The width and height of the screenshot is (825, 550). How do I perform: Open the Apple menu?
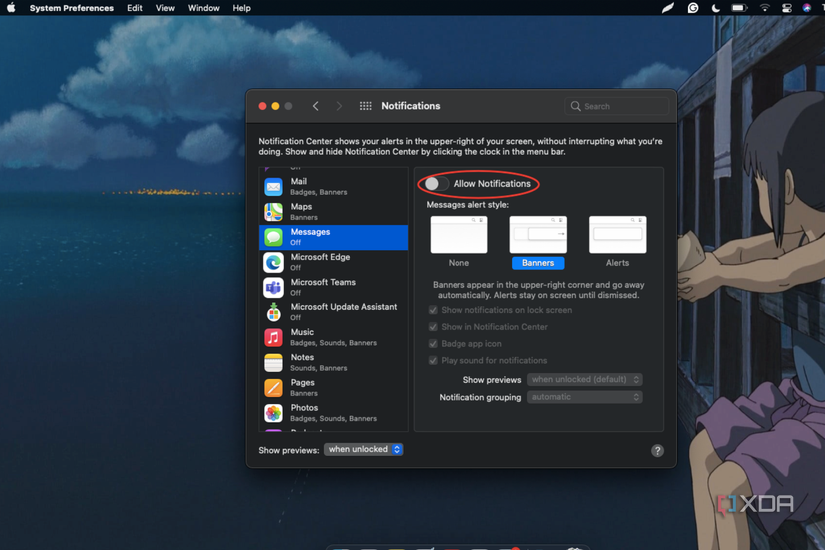(11, 8)
